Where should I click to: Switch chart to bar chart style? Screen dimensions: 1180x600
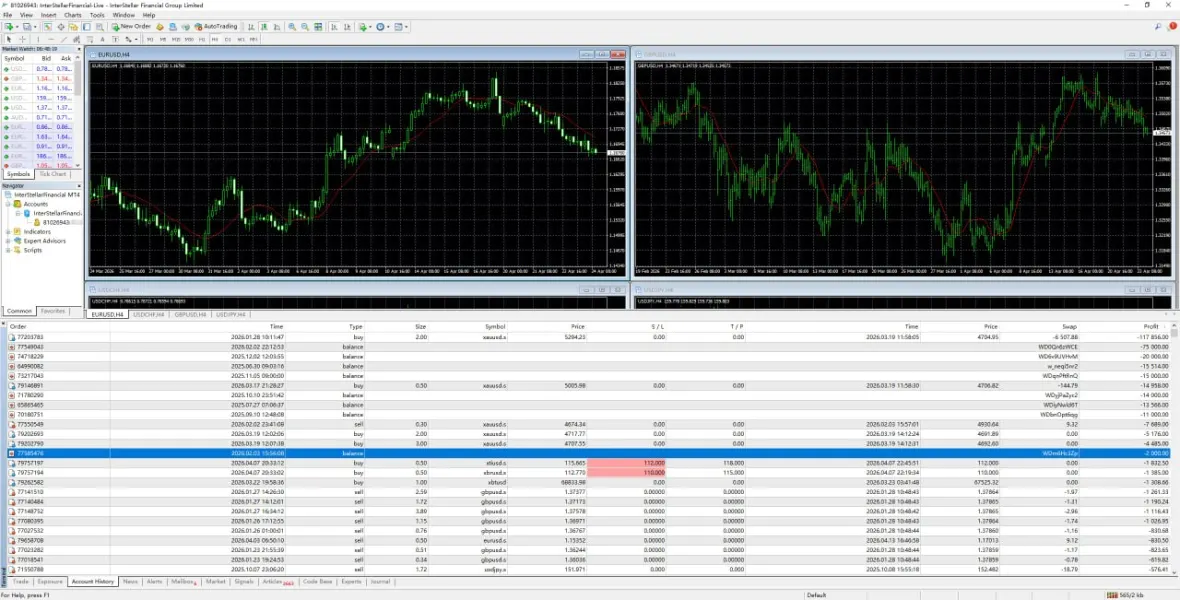[251, 26]
